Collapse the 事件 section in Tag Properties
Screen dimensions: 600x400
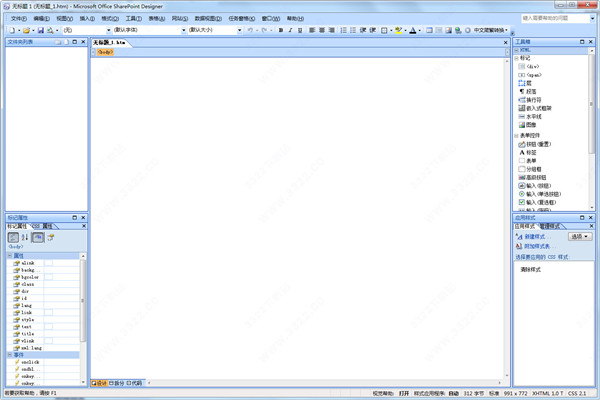[x=10, y=355]
